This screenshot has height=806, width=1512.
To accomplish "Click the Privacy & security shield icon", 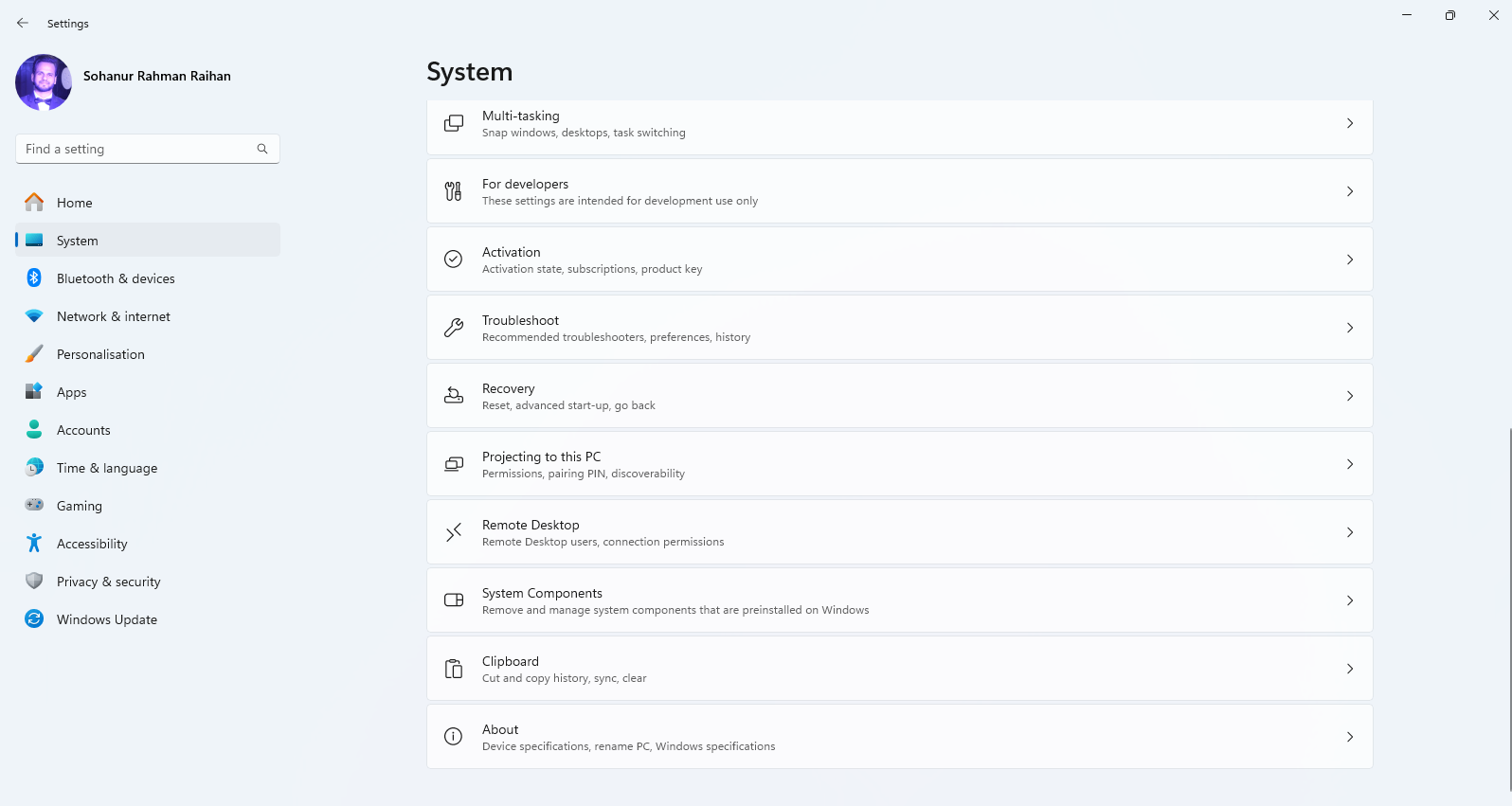I will coord(34,581).
